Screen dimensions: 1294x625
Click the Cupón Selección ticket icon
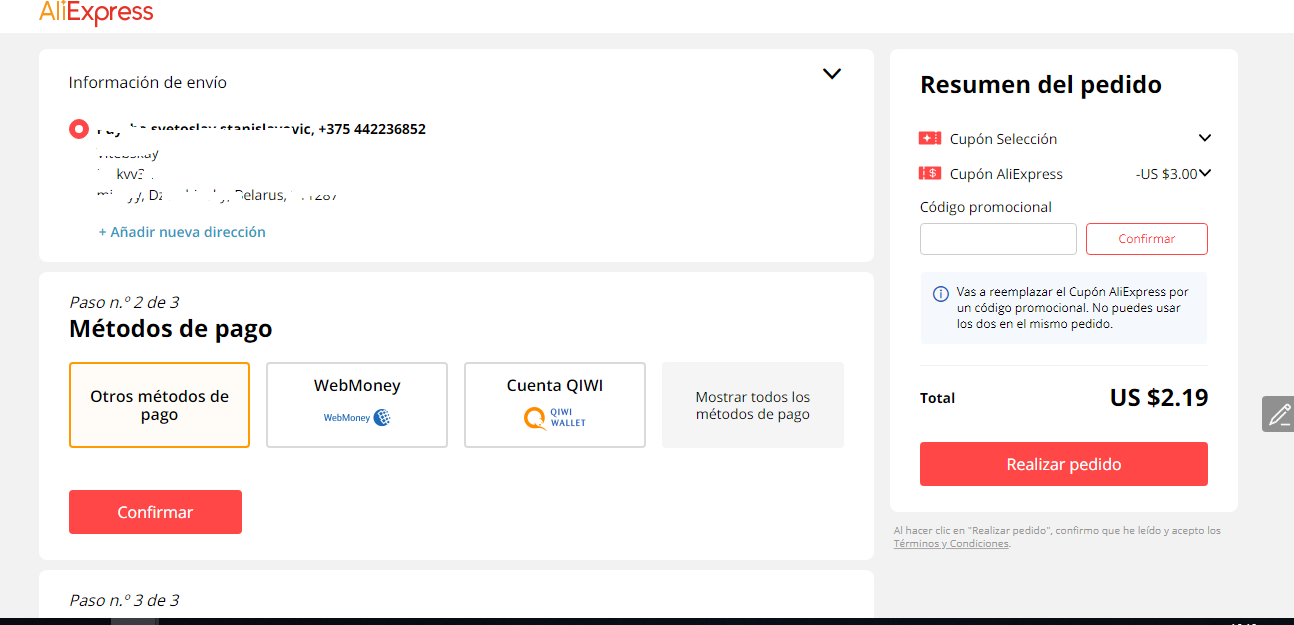coord(930,138)
